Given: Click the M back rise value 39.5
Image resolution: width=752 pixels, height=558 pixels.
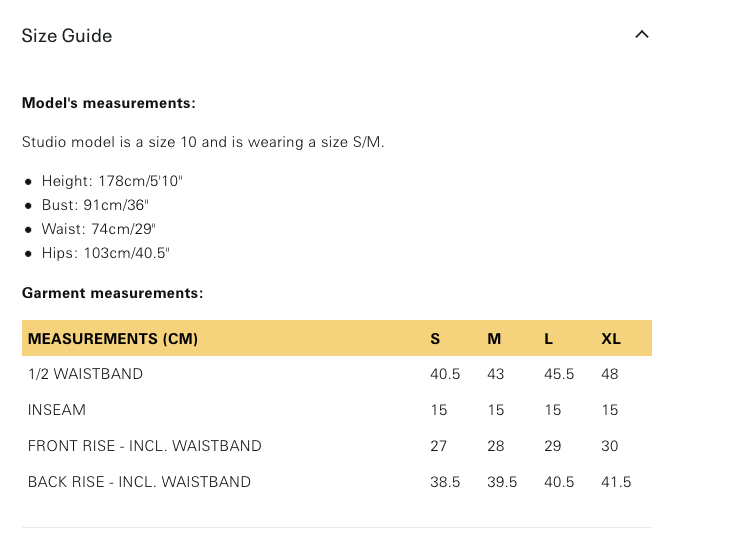Looking at the screenshot, I should pyautogui.click(x=502, y=482).
